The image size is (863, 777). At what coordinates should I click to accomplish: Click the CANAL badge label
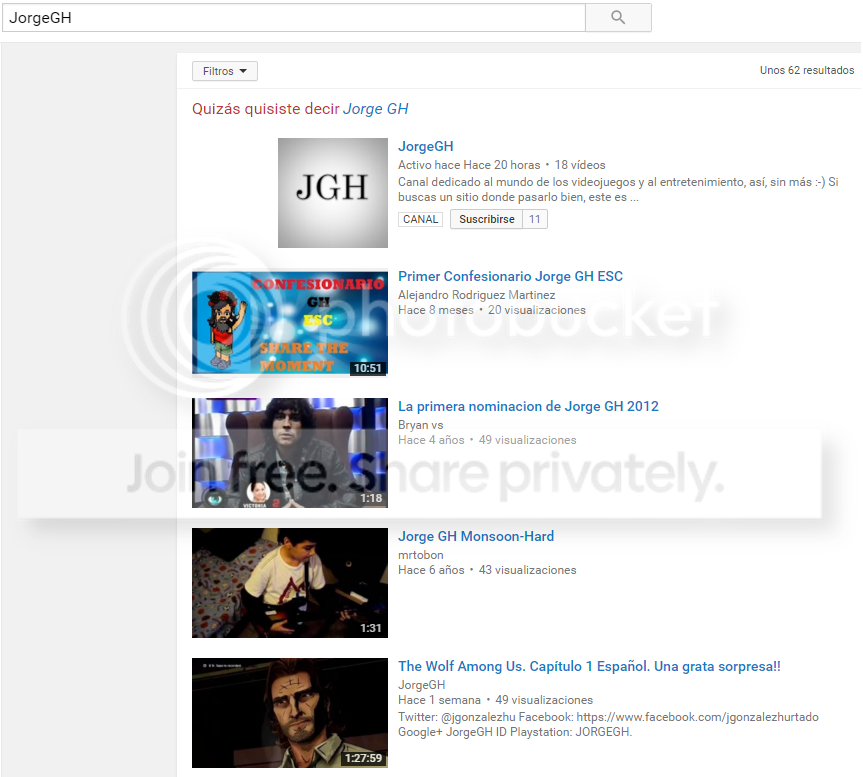tap(421, 219)
